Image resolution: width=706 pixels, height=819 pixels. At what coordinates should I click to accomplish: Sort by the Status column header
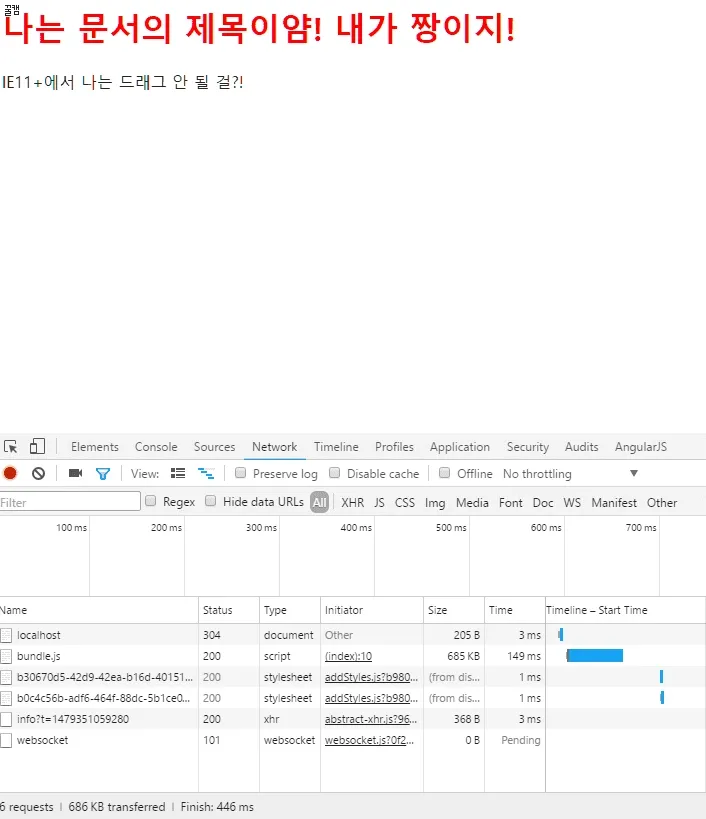pyautogui.click(x=229, y=610)
